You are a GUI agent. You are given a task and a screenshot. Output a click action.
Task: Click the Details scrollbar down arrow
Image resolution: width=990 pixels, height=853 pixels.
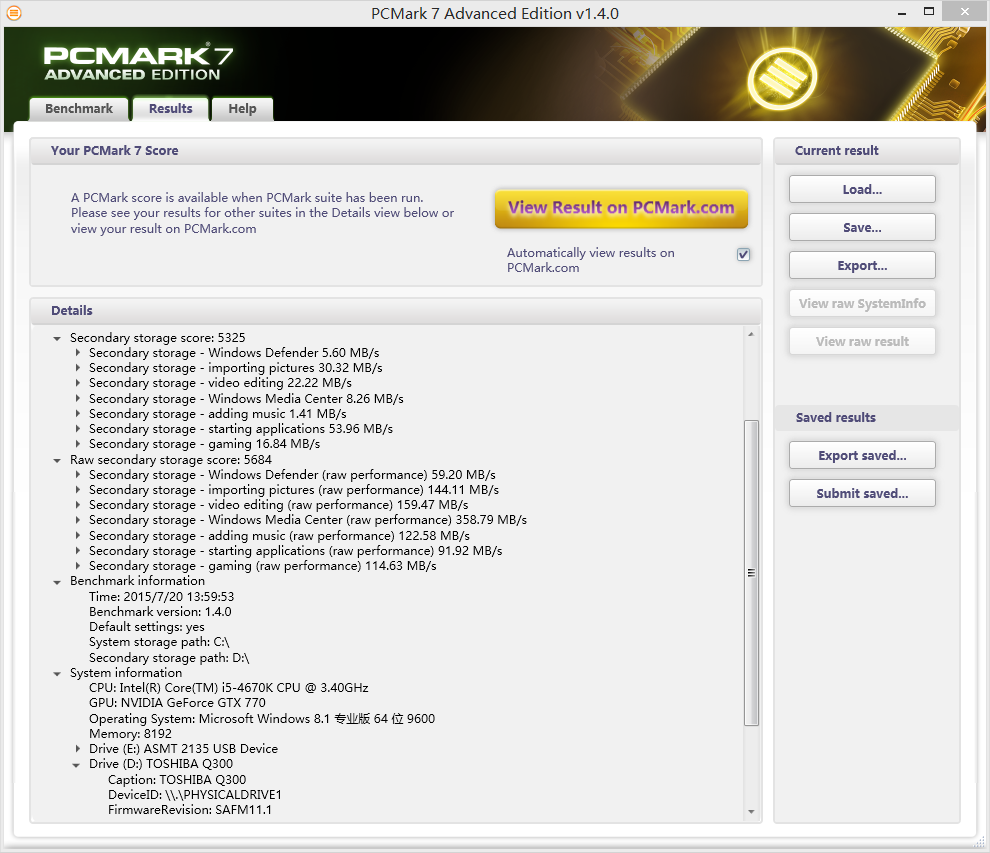[751, 812]
